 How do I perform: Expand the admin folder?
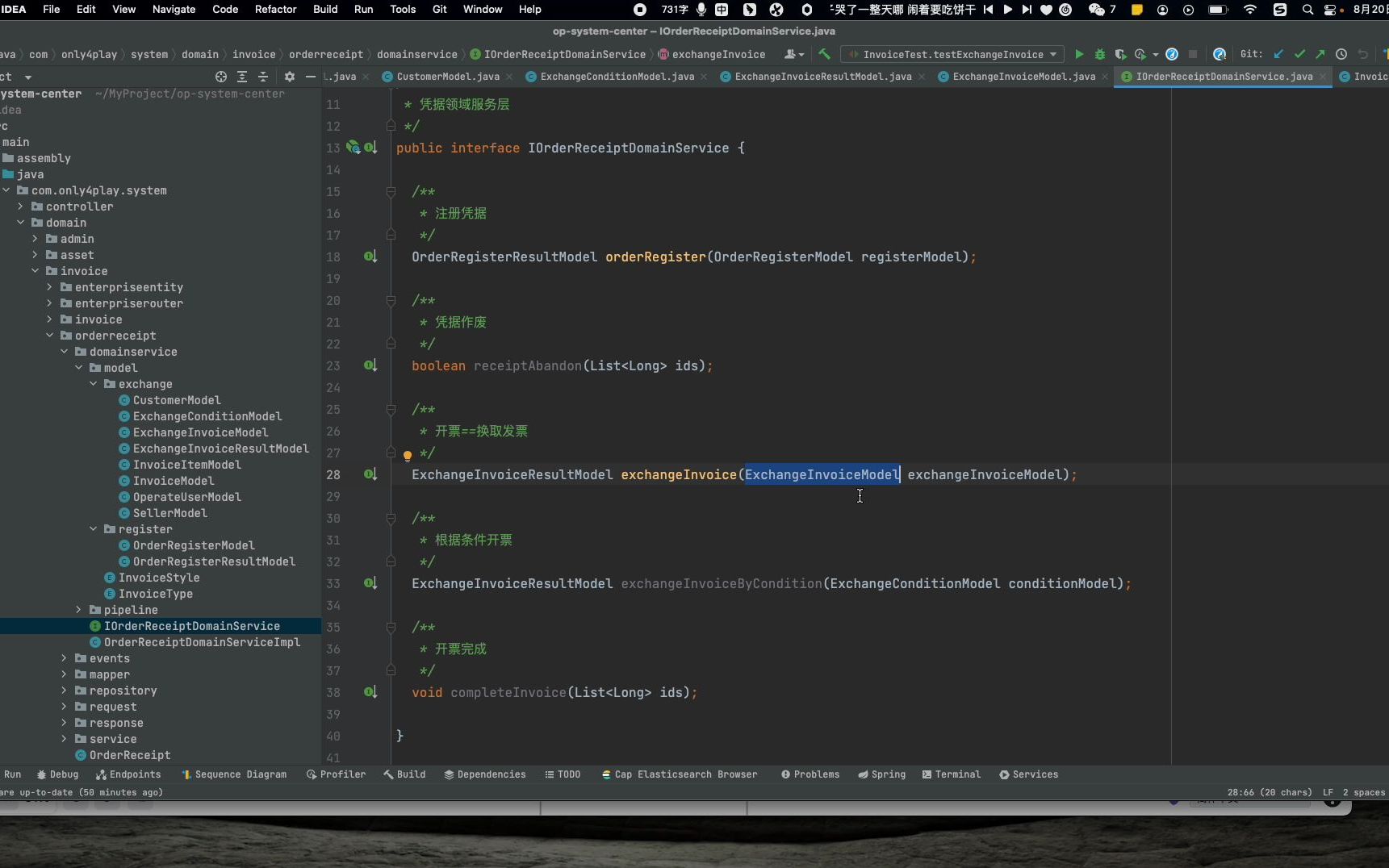[36, 239]
